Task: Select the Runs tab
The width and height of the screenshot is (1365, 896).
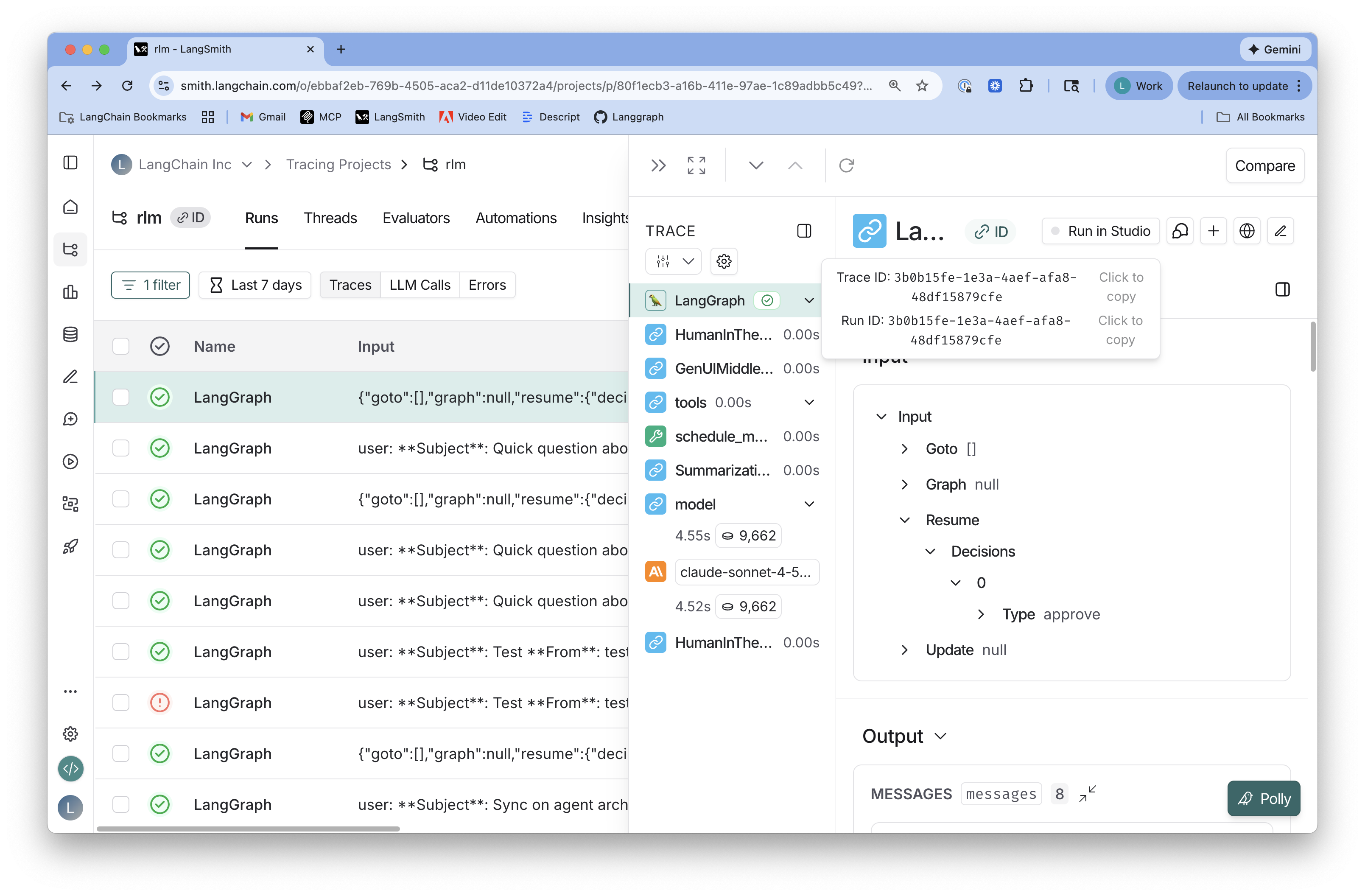Action: 261,218
